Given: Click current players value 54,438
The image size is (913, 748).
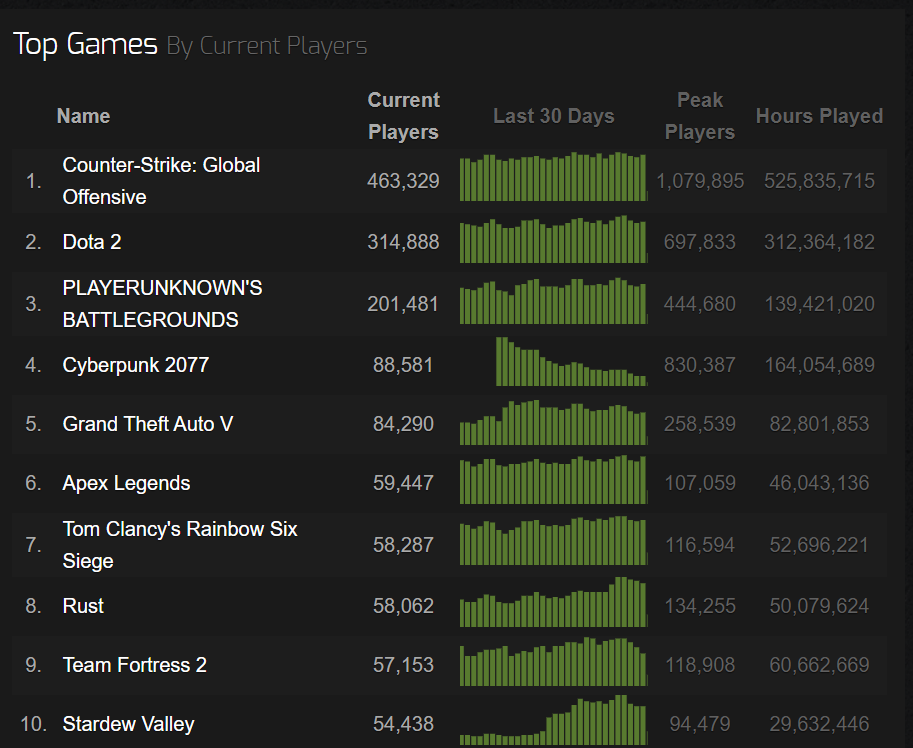Looking at the screenshot, I should 403,724.
